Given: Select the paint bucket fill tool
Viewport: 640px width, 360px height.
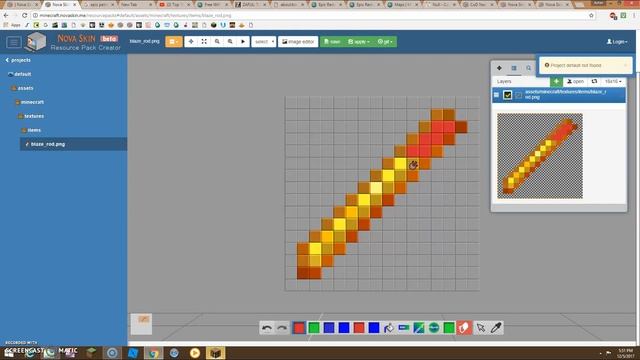Looking at the screenshot, I should click(389, 328).
